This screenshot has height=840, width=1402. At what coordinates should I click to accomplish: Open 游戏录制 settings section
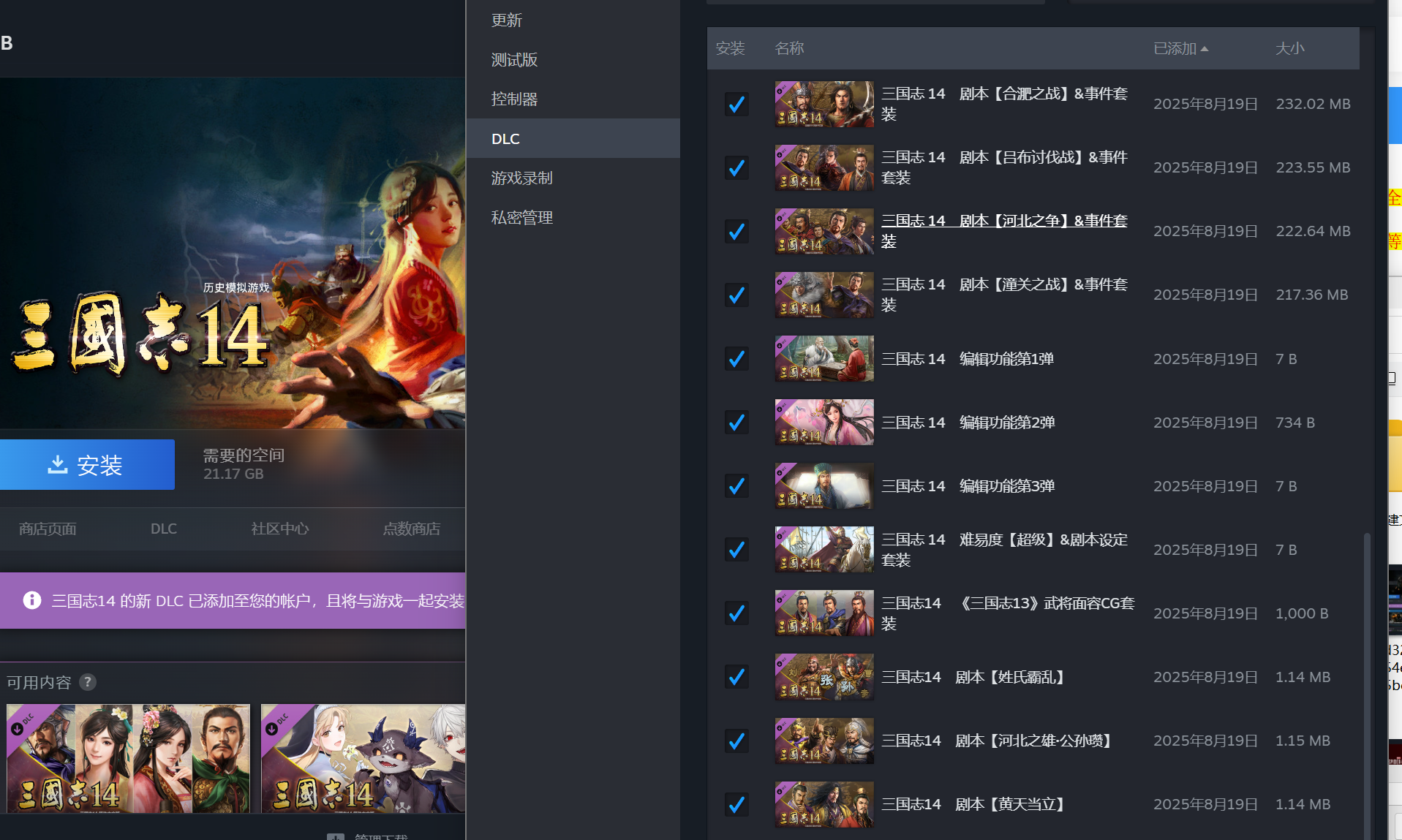click(x=573, y=178)
